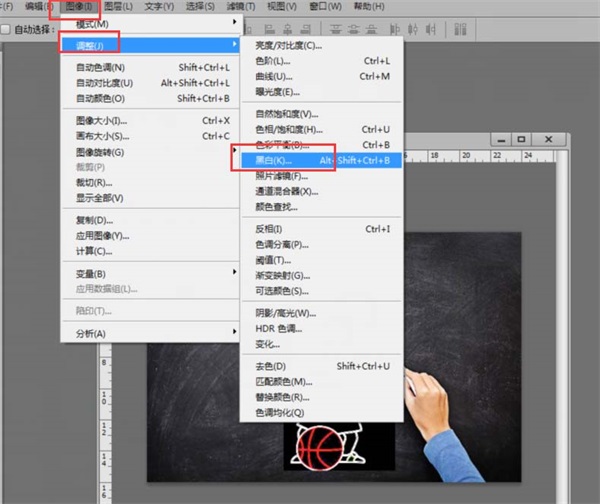600x504 pixels.
Task: Choose 亮度/对比度(C)... adjustment
Action: tap(321, 46)
